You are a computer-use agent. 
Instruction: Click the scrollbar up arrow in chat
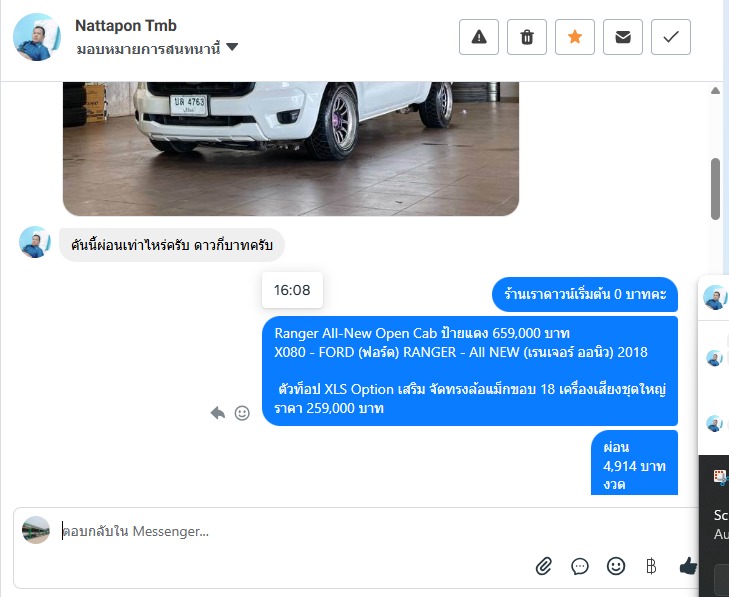(715, 91)
